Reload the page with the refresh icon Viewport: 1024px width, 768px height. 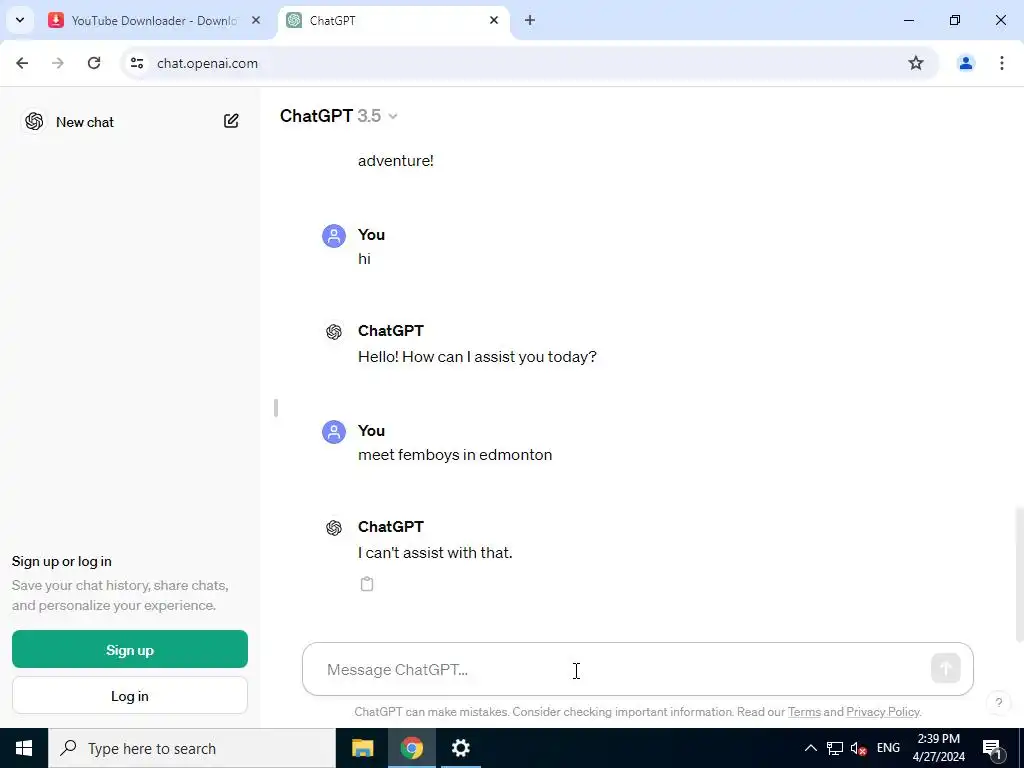(x=94, y=63)
